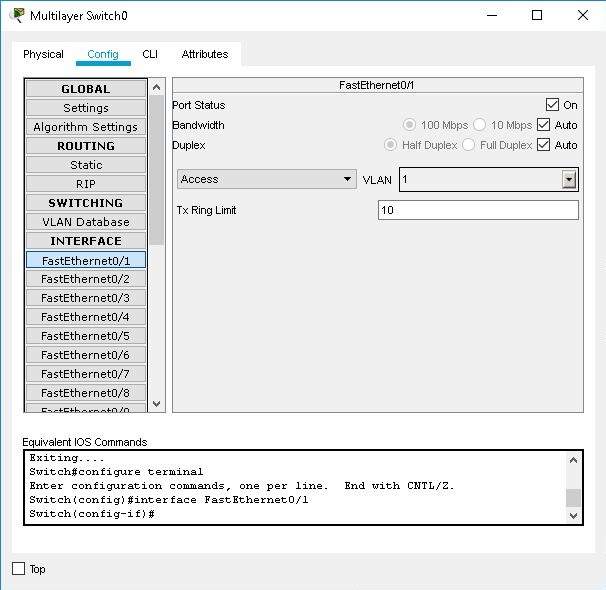Viewport: 606px width, 590px height.
Task: Click the FastEthernet0/1 panel title
Action: tap(376, 85)
